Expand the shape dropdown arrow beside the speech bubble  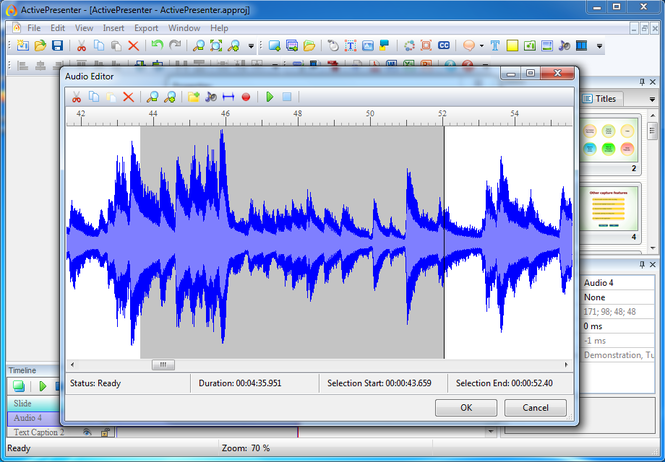point(481,46)
